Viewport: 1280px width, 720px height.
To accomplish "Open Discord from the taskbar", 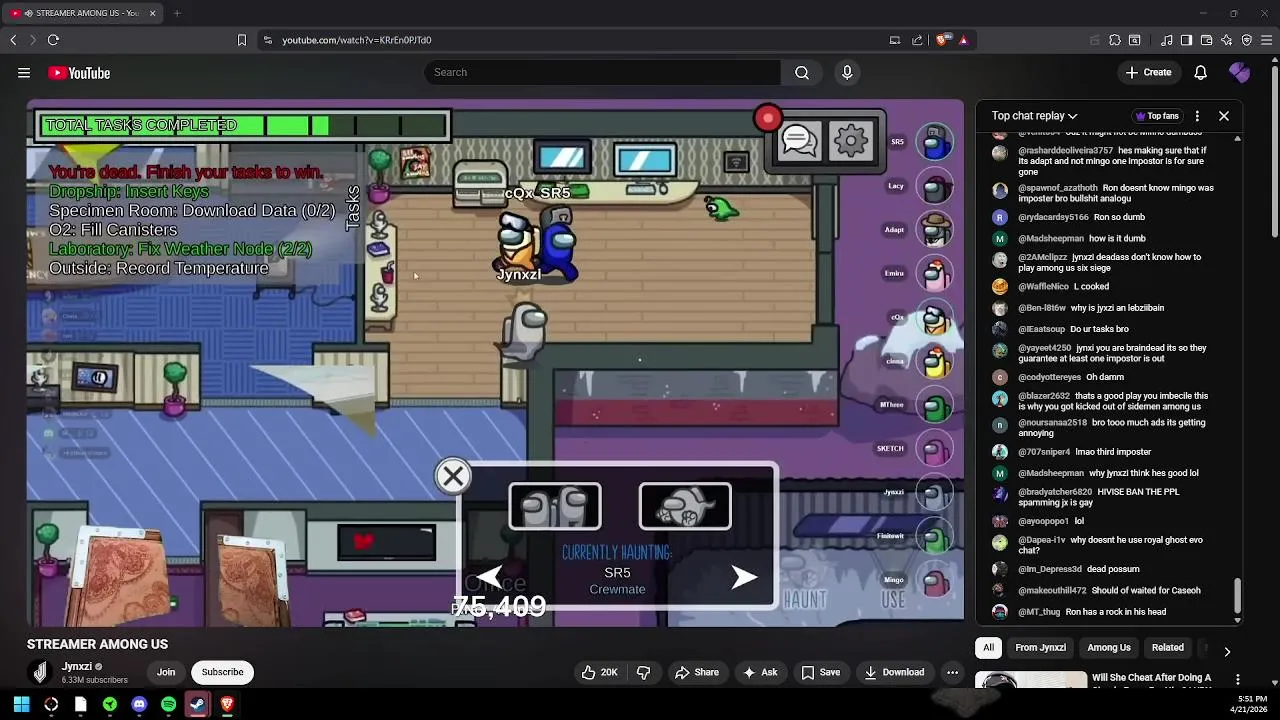I will coord(139,704).
